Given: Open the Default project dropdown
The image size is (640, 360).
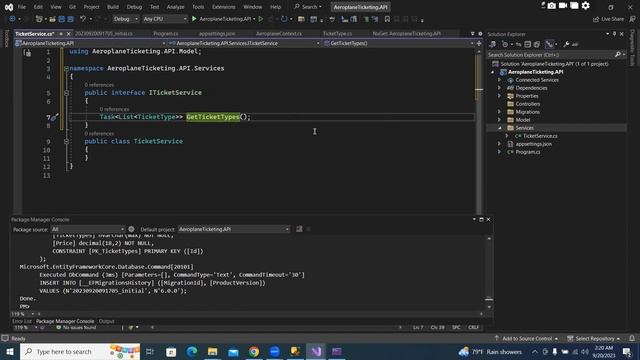Looking at the screenshot, I should click(234, 229).
